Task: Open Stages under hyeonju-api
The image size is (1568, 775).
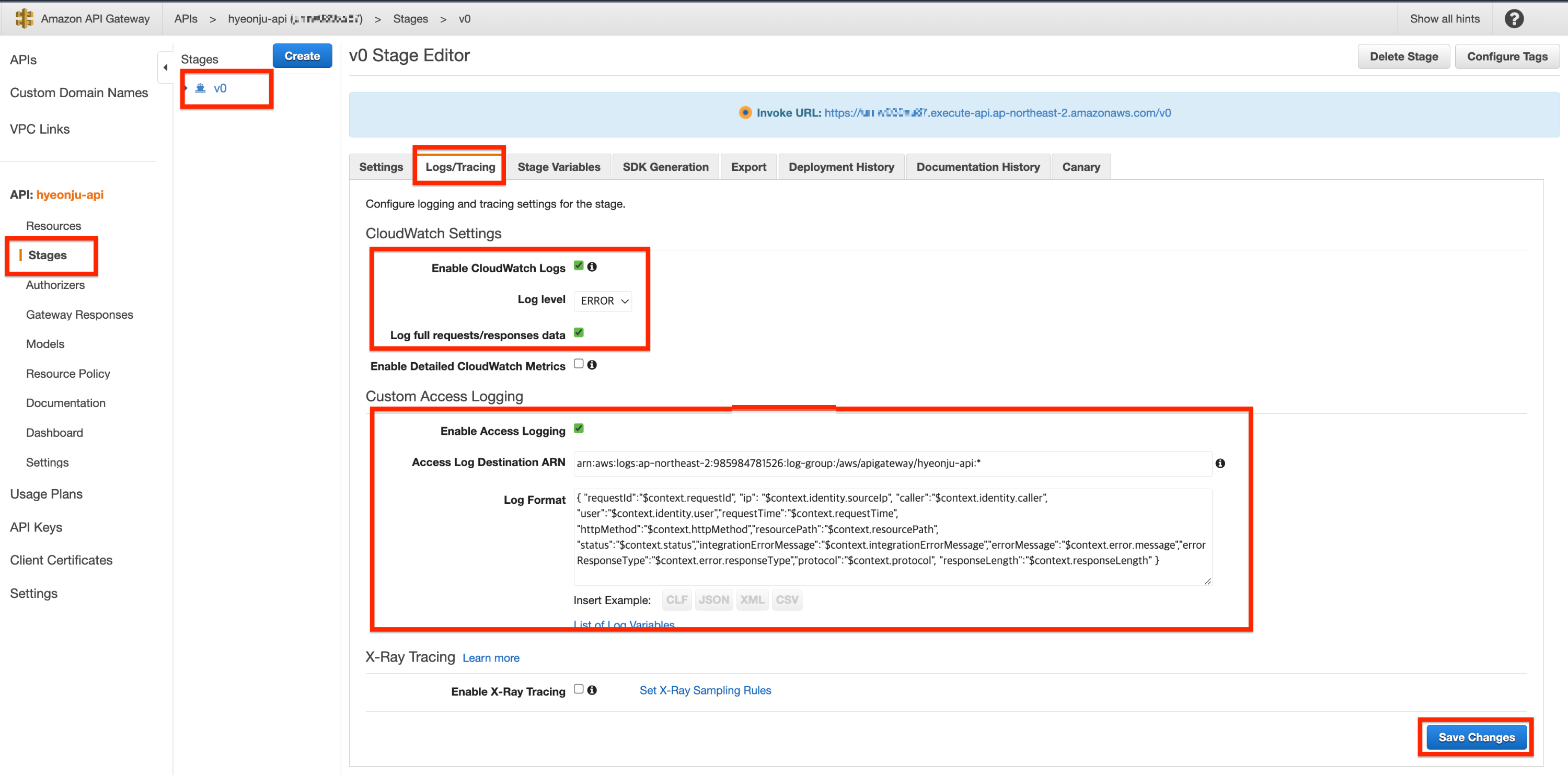Action: tap(48, 255)
